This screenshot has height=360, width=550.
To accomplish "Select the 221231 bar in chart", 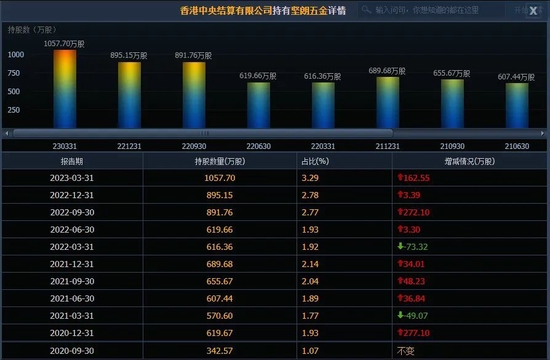I will pos(129,95).
